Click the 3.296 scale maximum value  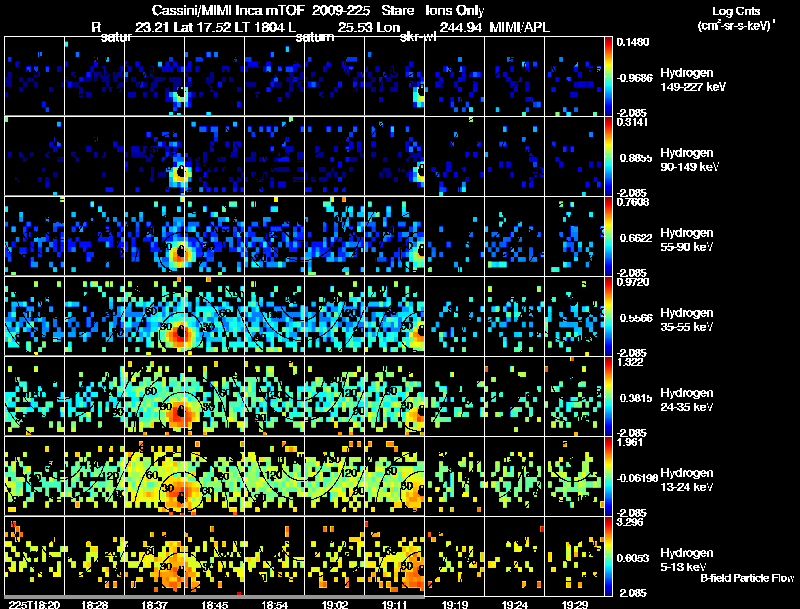coord(630,522)
